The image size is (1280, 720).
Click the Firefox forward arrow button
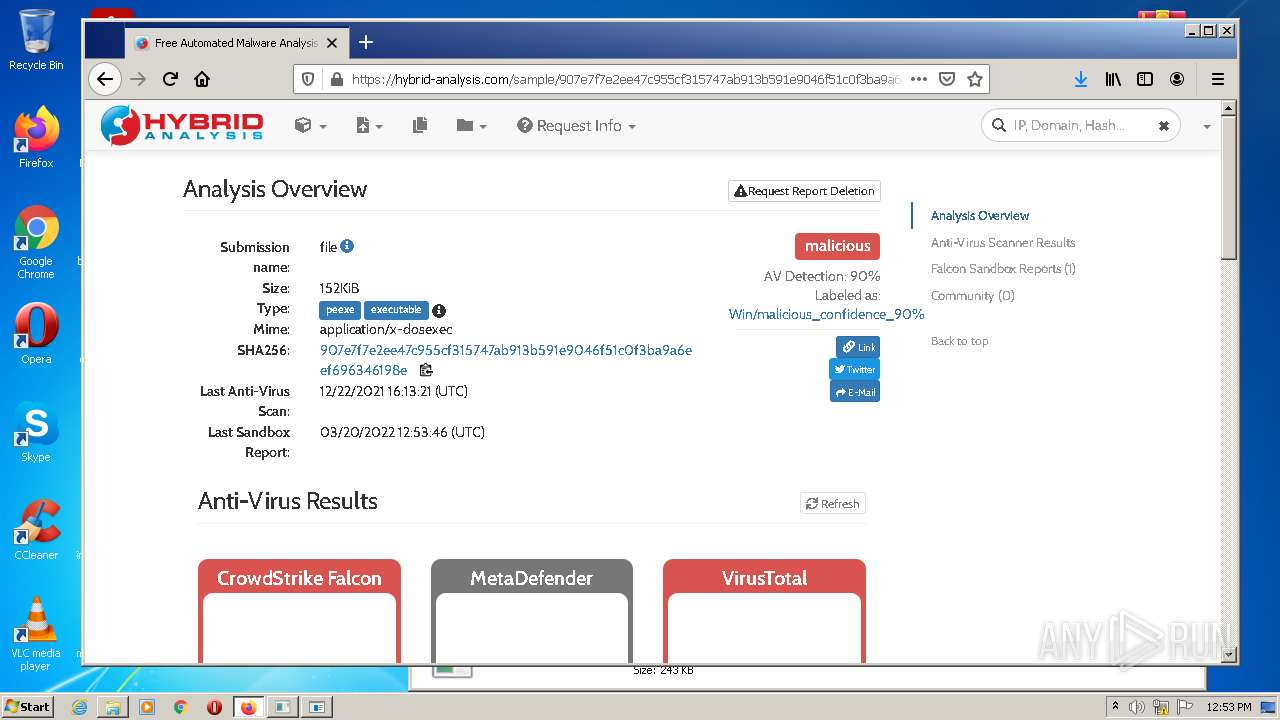coord(138,79)
